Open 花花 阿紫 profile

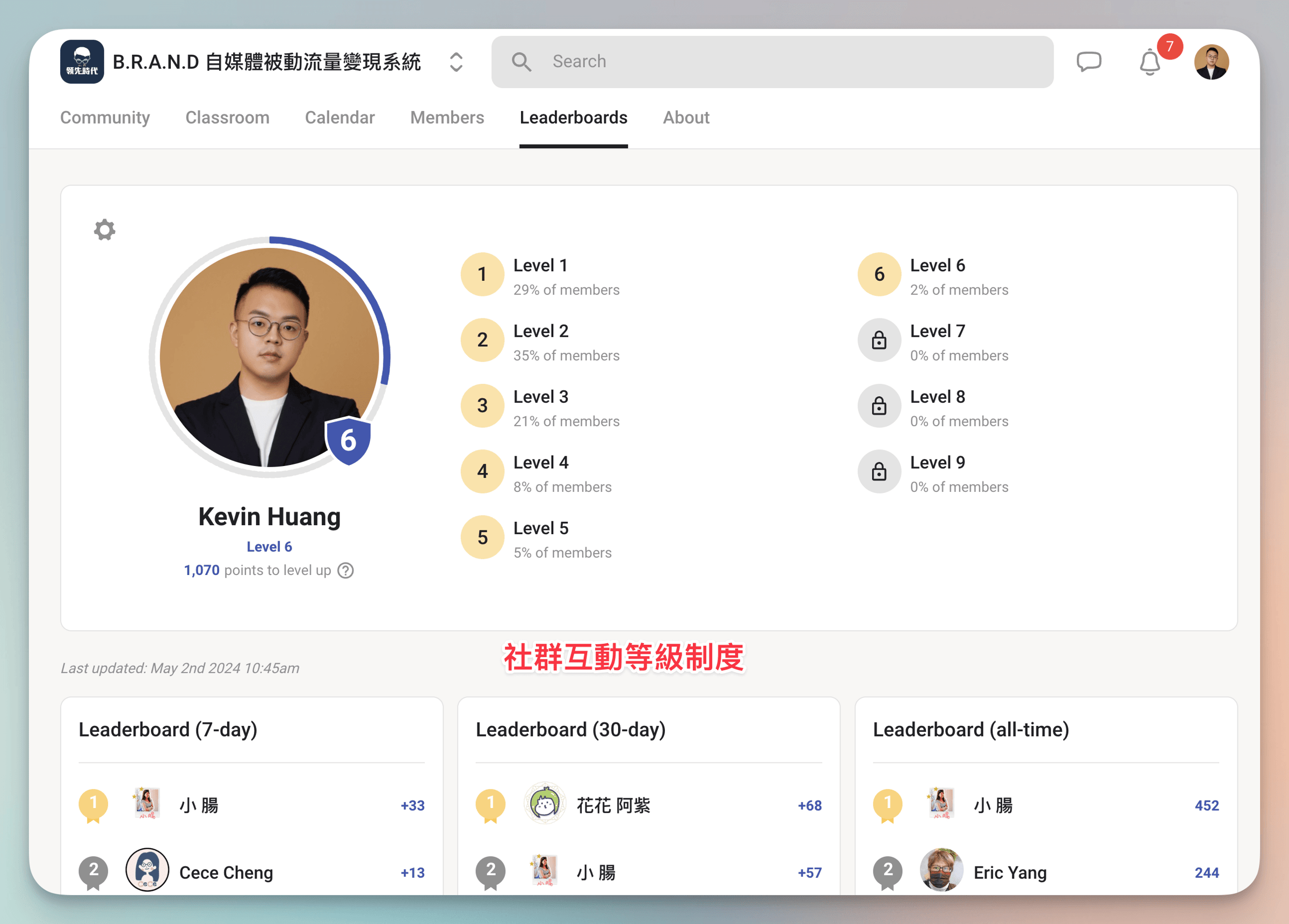(x=614, y=805)
